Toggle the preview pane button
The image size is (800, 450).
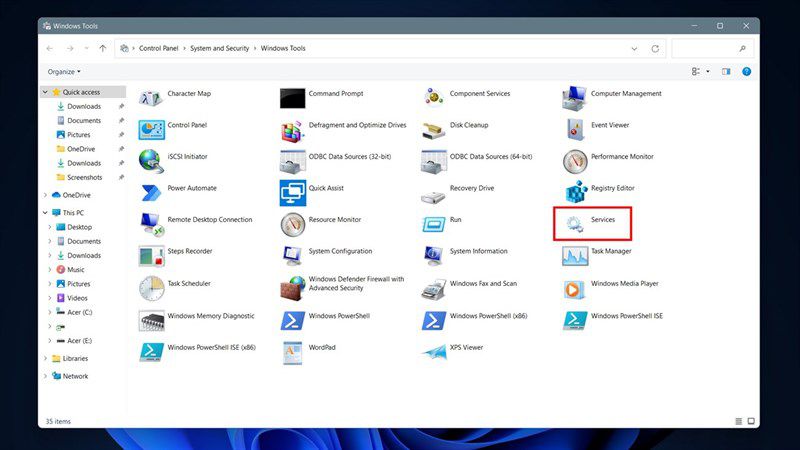pos(726,71)
